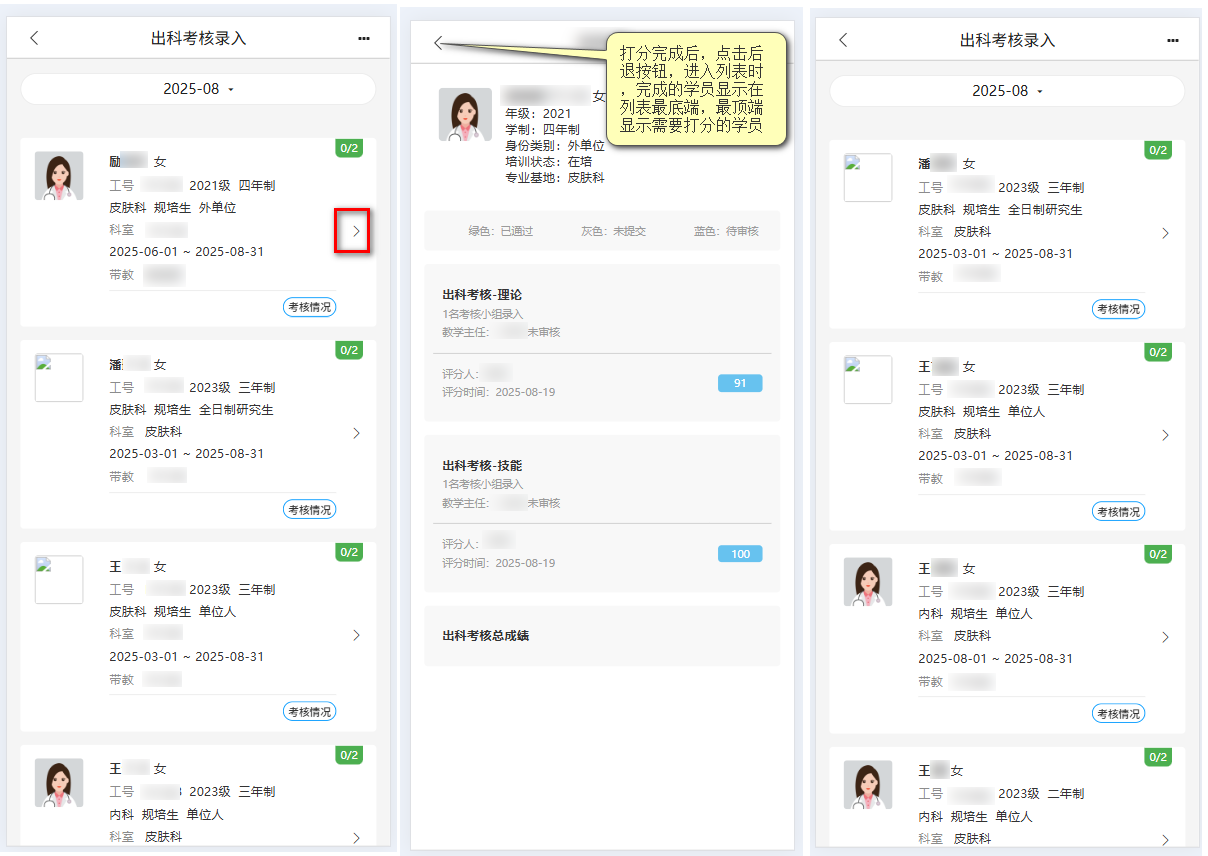Open the 2025-08 month picker in left panel
Viewport: 1208px width, 856px height.
pyautogui.click(x=198, y=89)
